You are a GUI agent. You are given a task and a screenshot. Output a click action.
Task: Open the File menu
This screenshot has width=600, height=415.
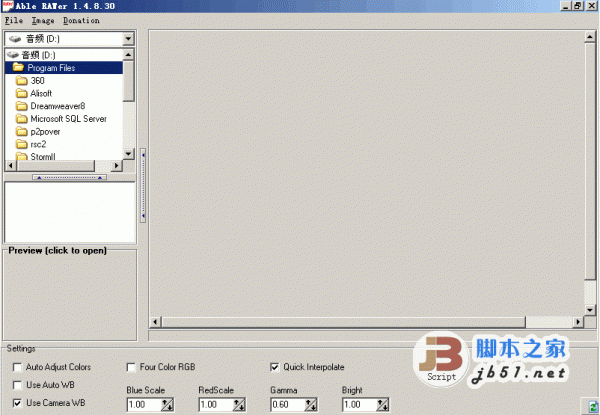(14, 21)
